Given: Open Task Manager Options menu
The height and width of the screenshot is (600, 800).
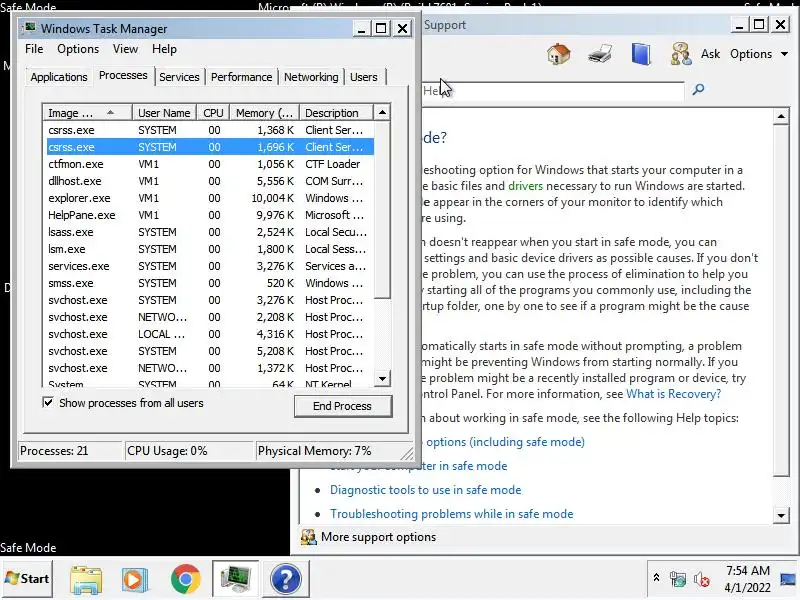Looking at the screenshot, I should pyautogui.click(x=78, y=49).
